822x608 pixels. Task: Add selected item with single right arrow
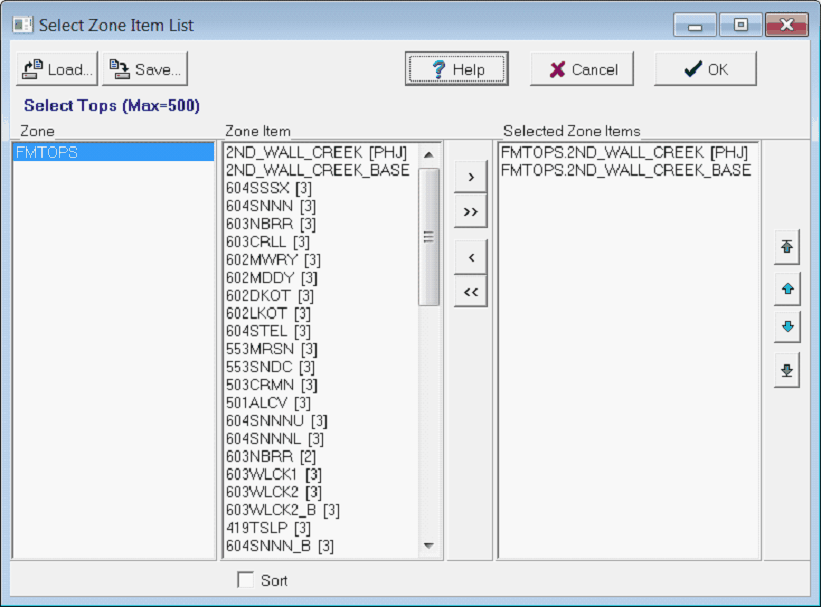(x=470, y=177)
